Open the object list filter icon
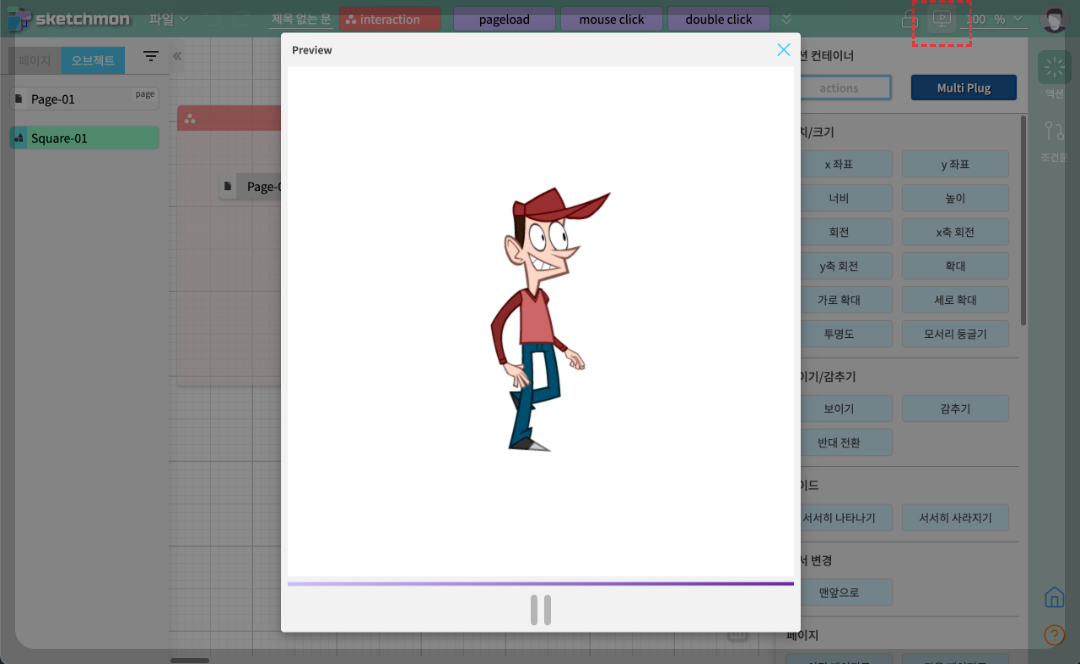 pos(151,56)
